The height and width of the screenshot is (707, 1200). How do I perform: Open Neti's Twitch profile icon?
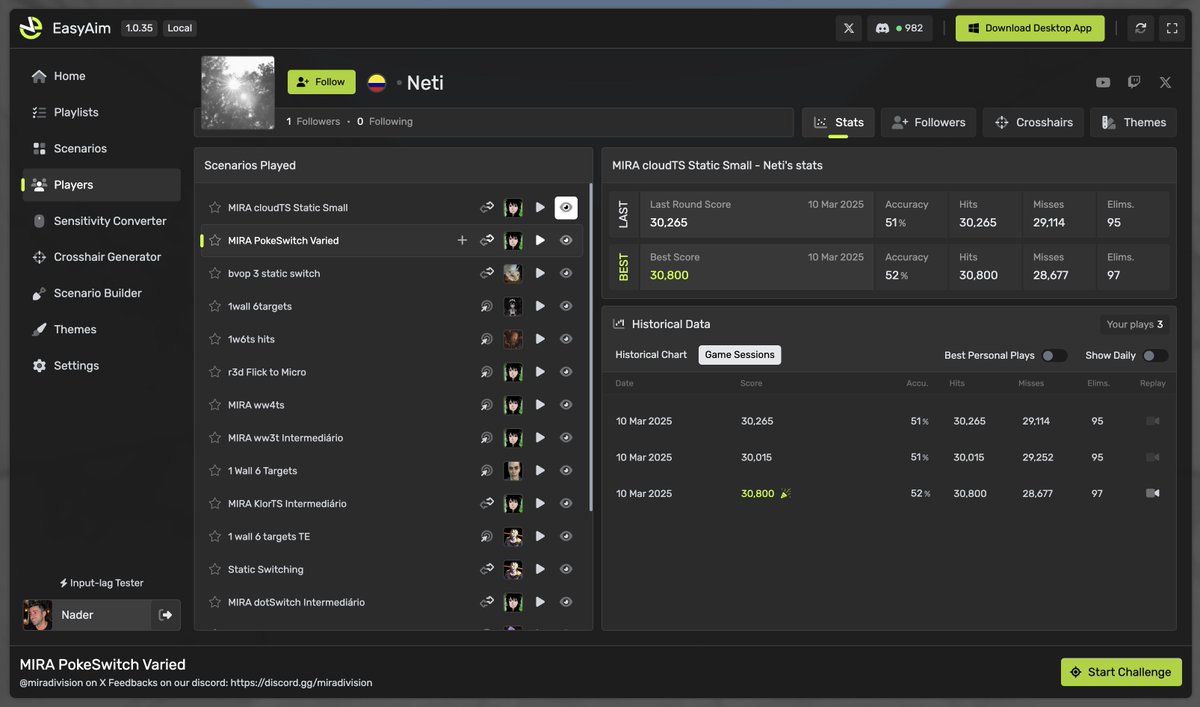click(x=1134, y=82)
